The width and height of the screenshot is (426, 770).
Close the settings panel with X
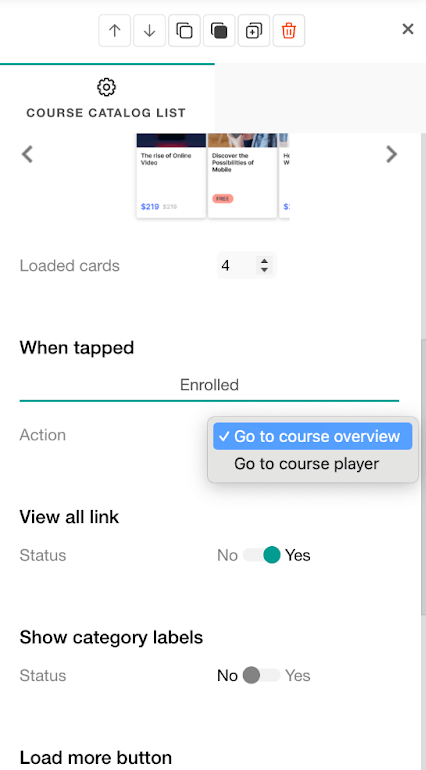tap(408, 29)
